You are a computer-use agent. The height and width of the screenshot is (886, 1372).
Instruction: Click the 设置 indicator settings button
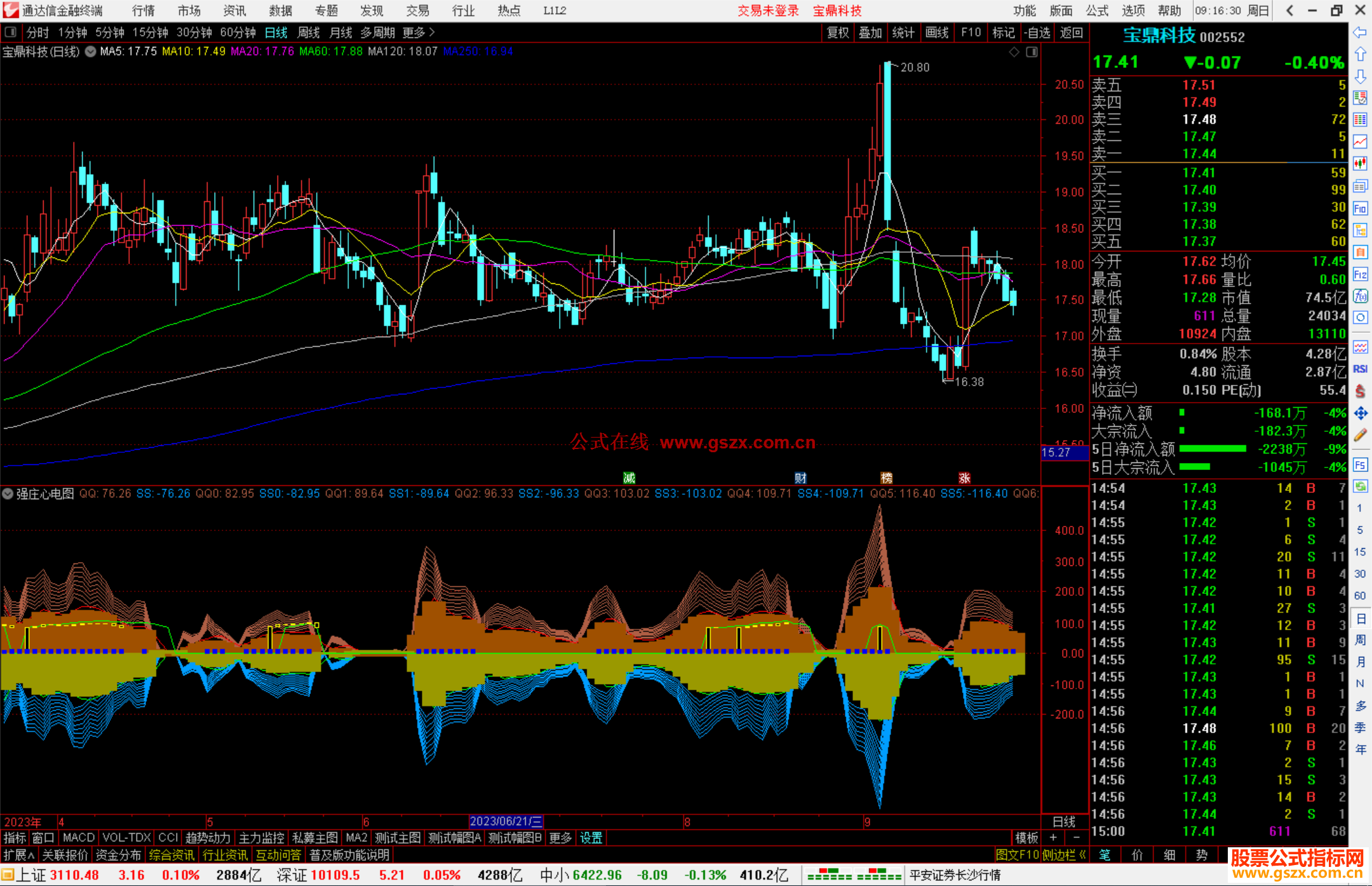click(591, 838)
